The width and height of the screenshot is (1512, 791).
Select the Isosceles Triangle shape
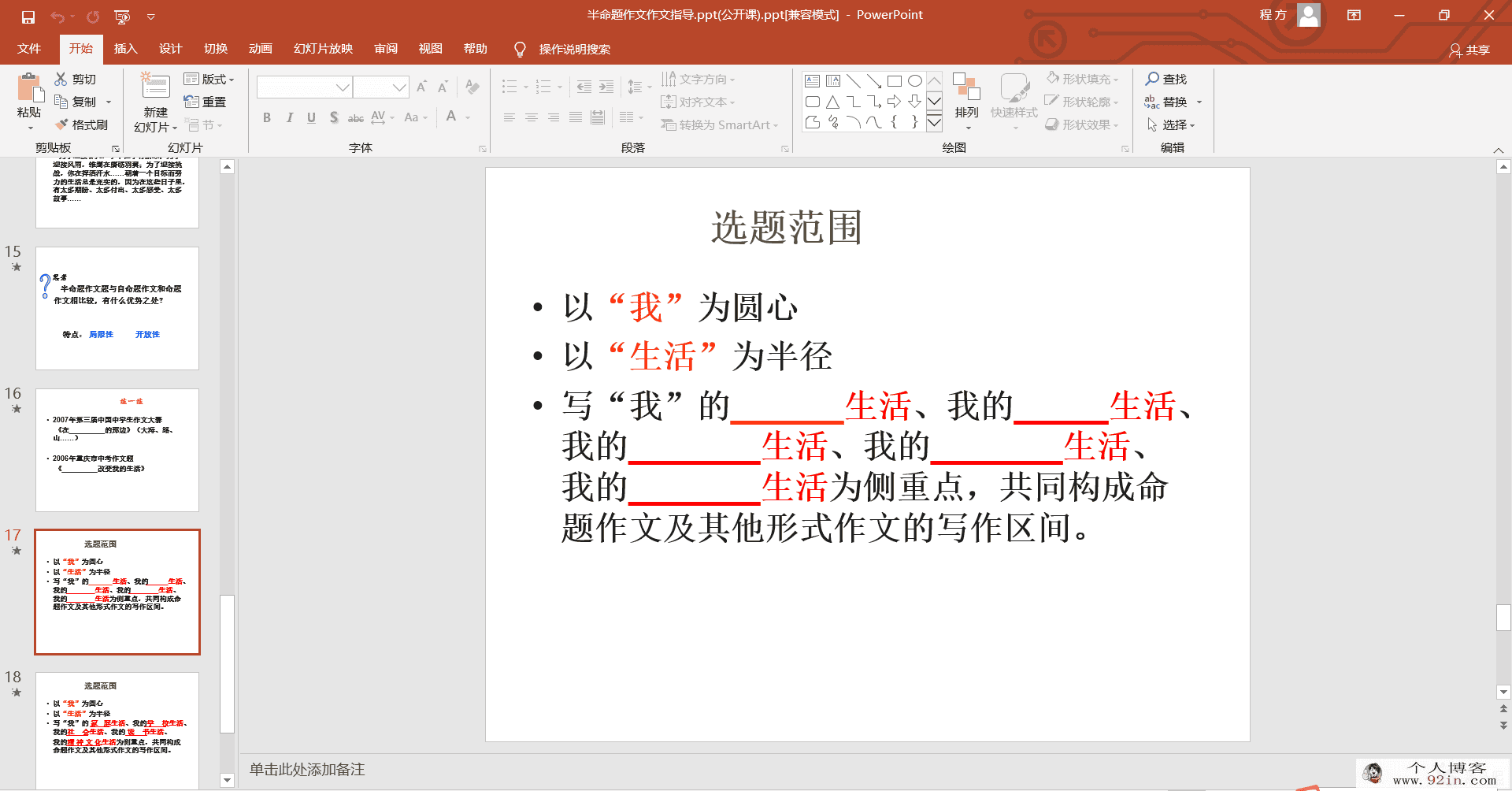tap(833, 102)
